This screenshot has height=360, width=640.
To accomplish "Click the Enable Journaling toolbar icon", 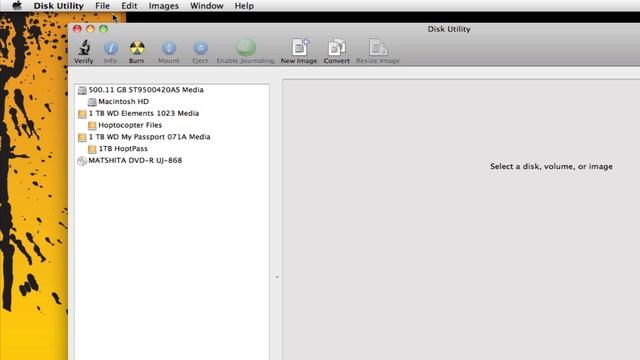I will [245, 47].
